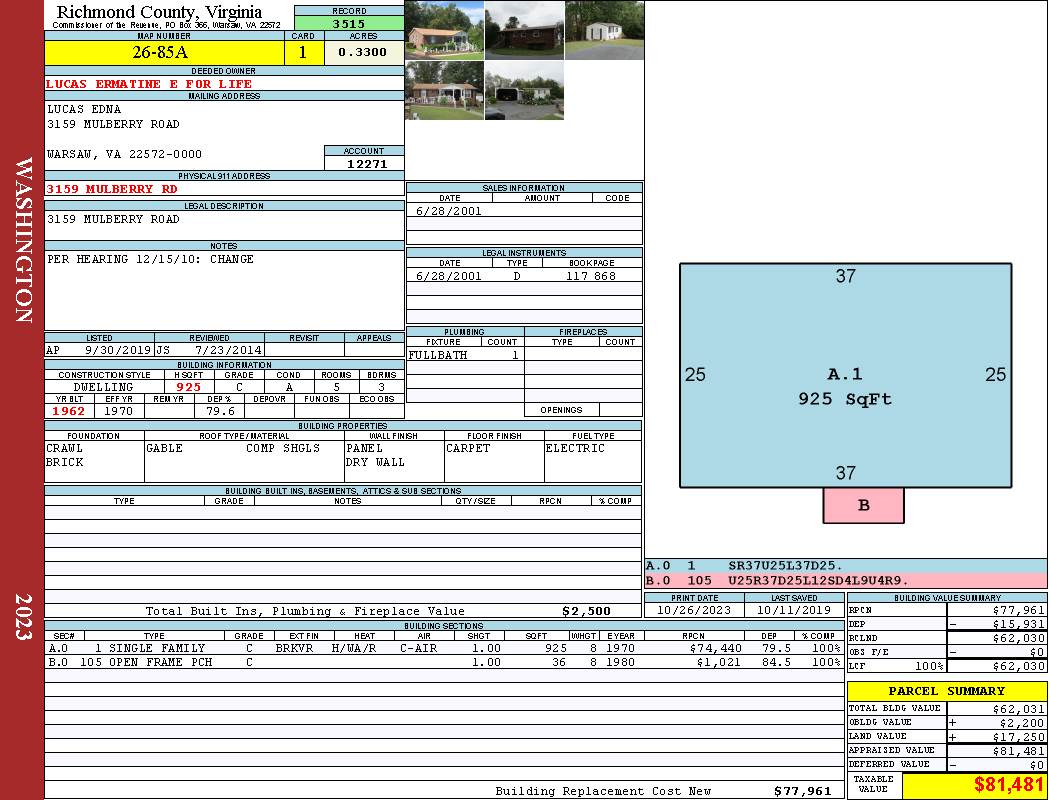Select the A.0 Single Family building section row
The width and height of the screenshot is (1050, 800).
(442, 648)
